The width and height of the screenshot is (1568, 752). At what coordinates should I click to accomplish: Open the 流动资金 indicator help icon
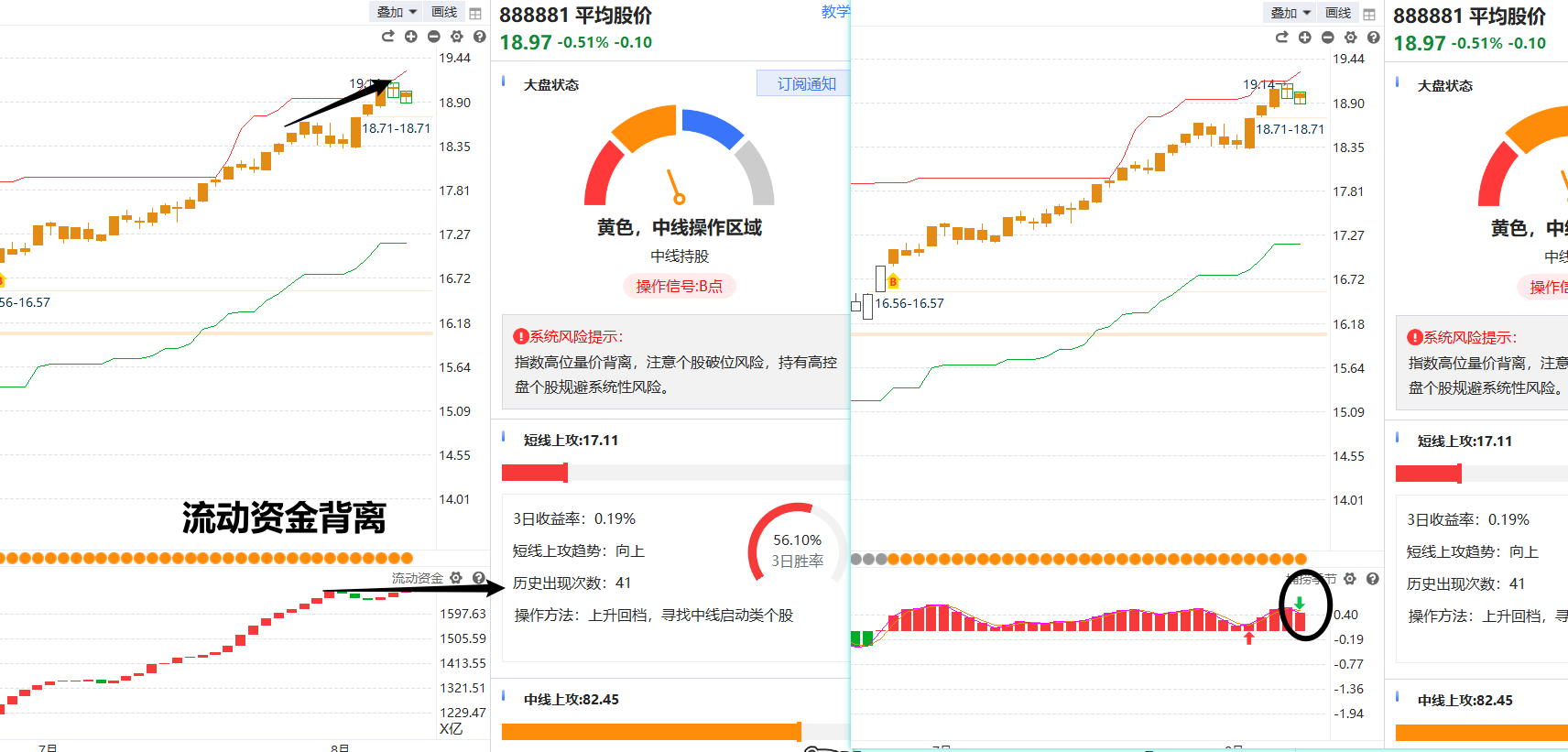pyautogui.click(x=478, y=578)
